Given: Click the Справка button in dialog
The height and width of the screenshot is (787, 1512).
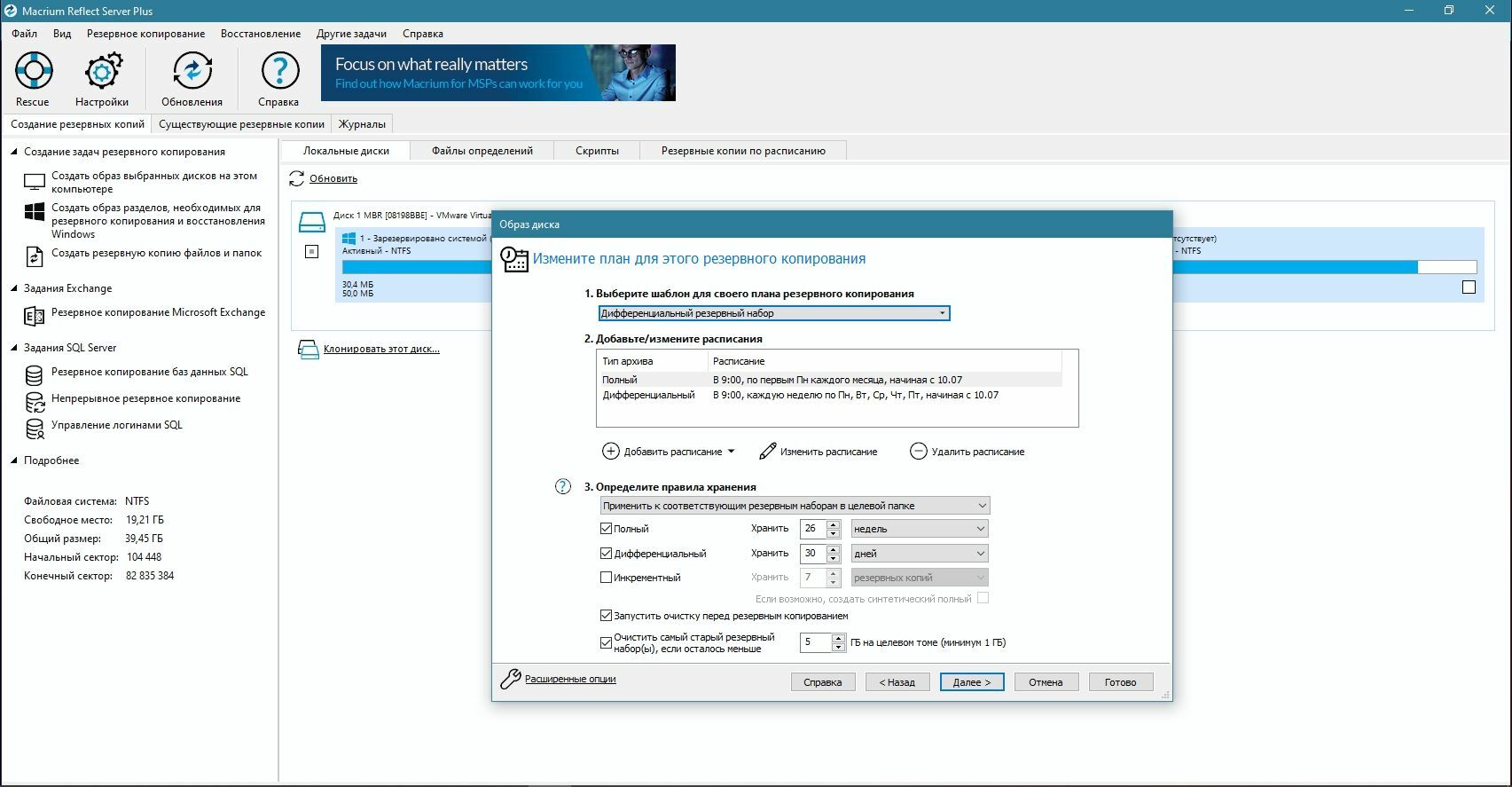Looking at the screenshot, I should 823,682.
